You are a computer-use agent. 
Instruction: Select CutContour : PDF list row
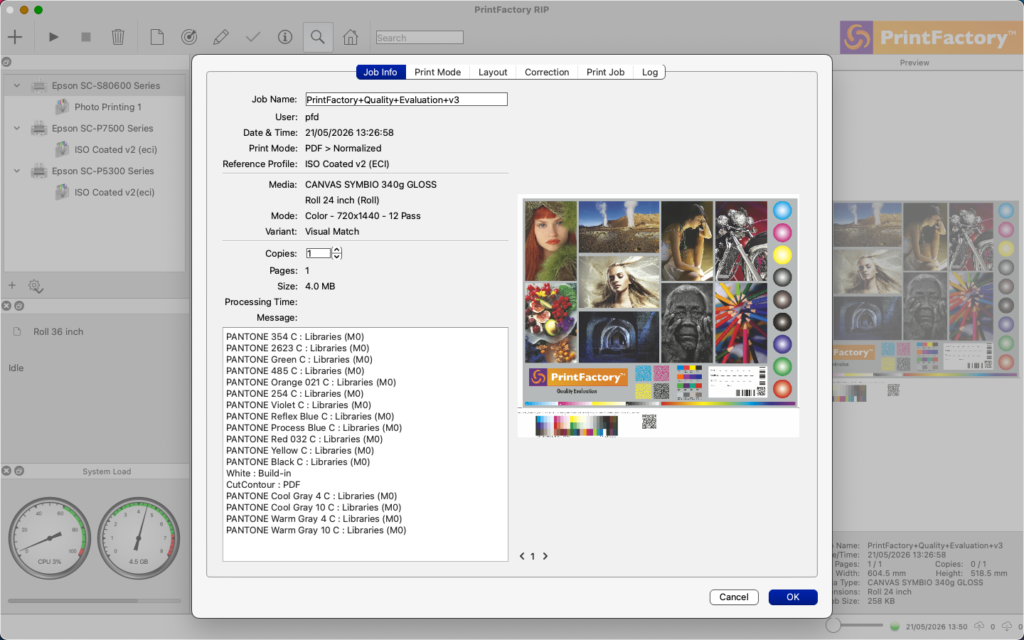tap(263, 485)
